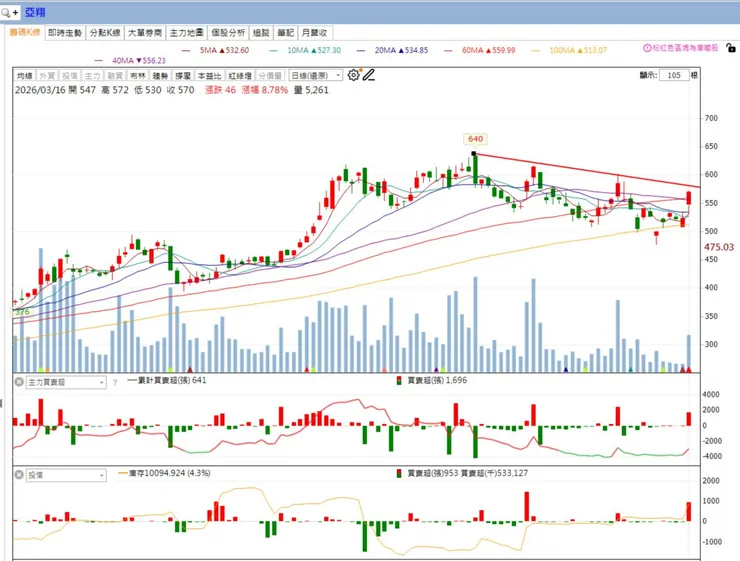Click the 10MA 527.30 legend entry

(305, 50)
